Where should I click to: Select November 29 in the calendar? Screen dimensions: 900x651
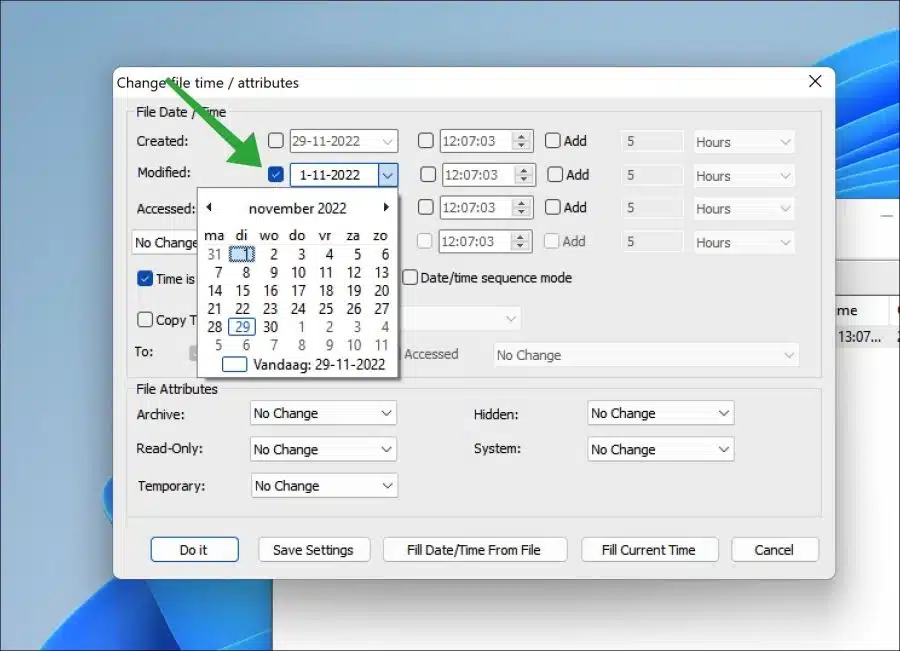click(242, 327)
